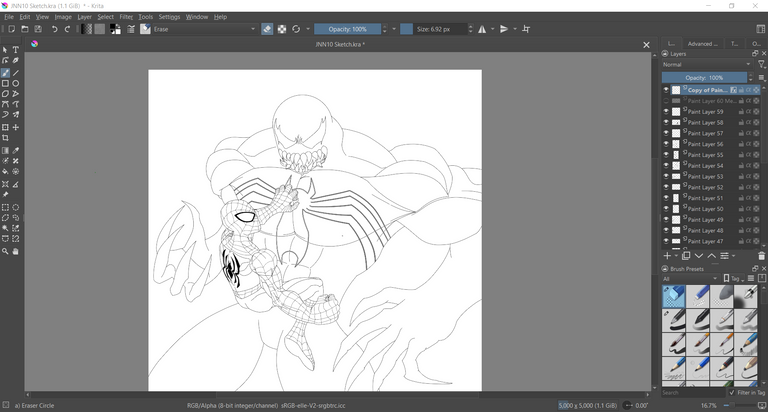
Task: Select the Move tool
Action: click(16, 127)
